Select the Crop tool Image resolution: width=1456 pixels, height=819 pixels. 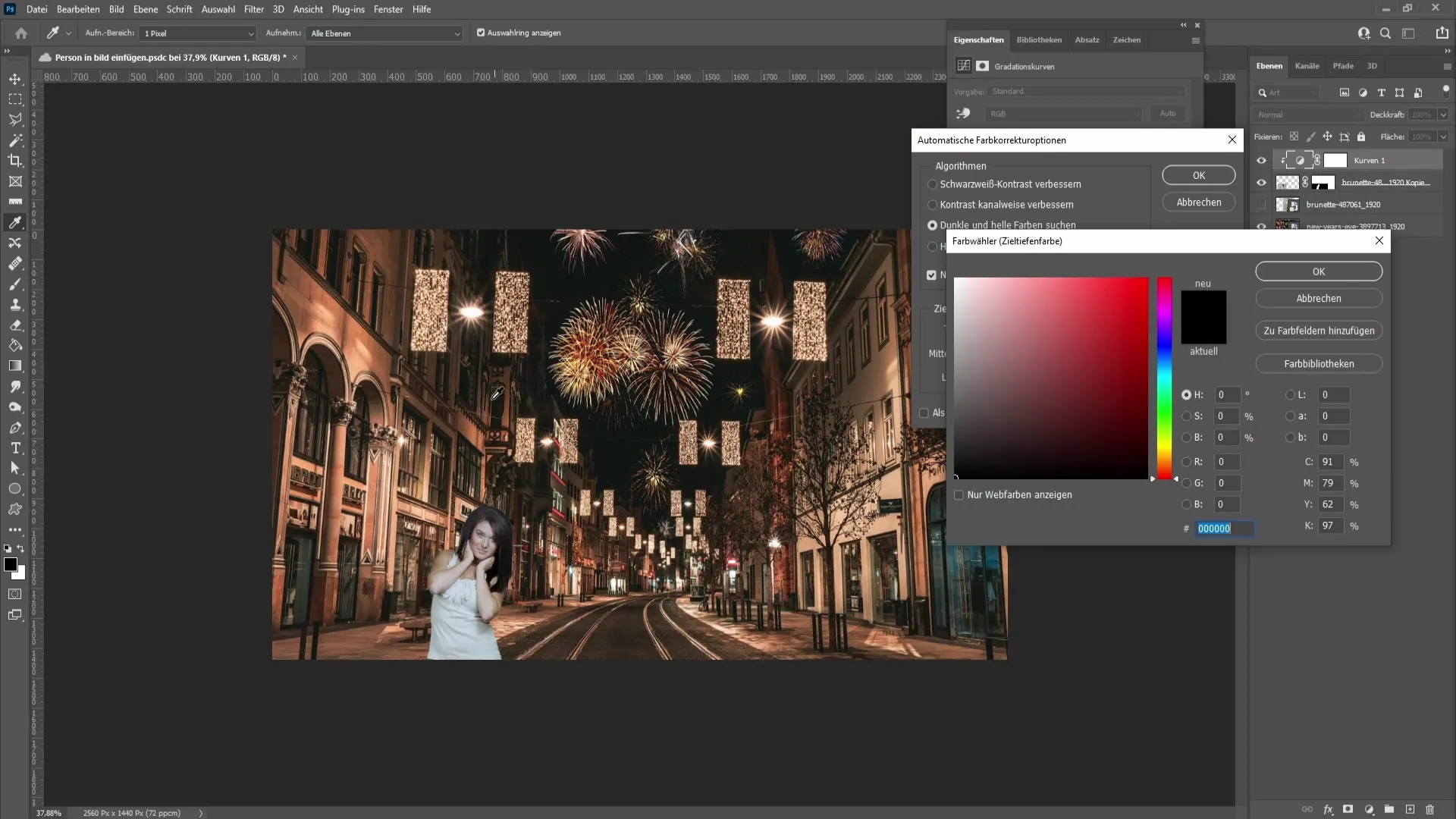[15, 161]
